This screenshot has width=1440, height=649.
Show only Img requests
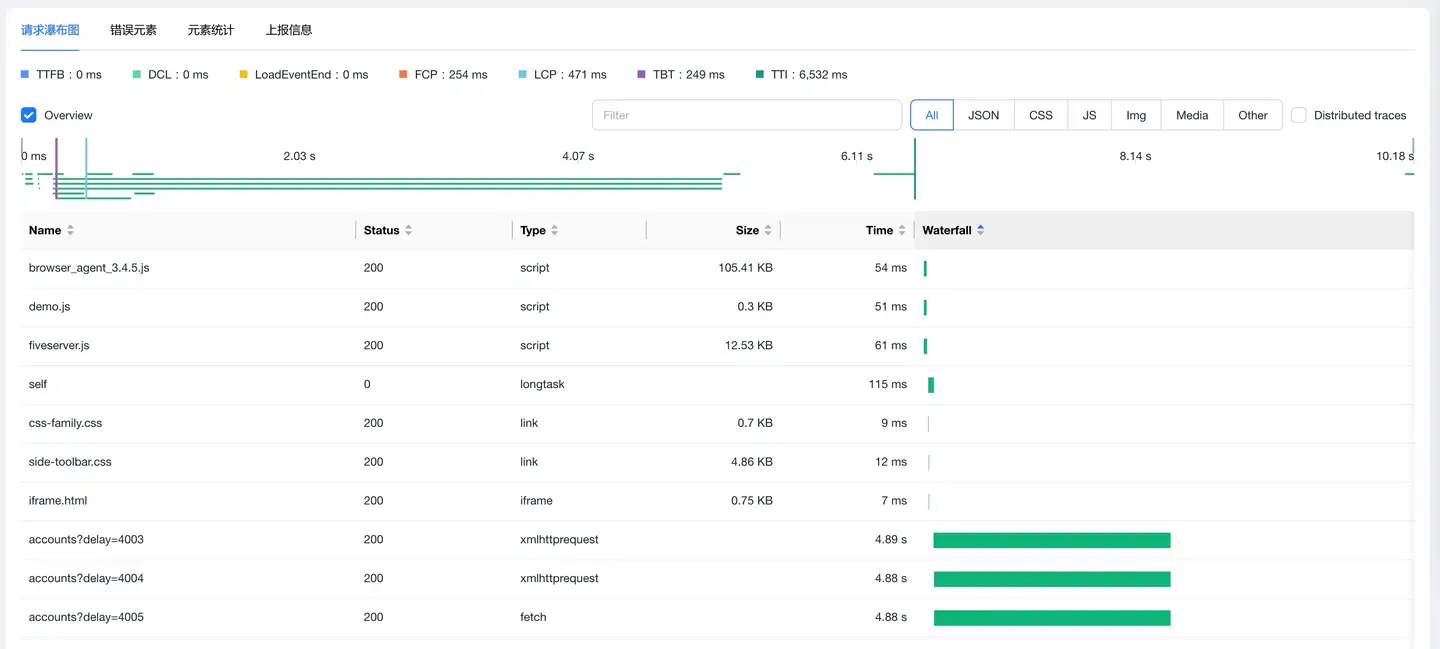(1136, 115)
